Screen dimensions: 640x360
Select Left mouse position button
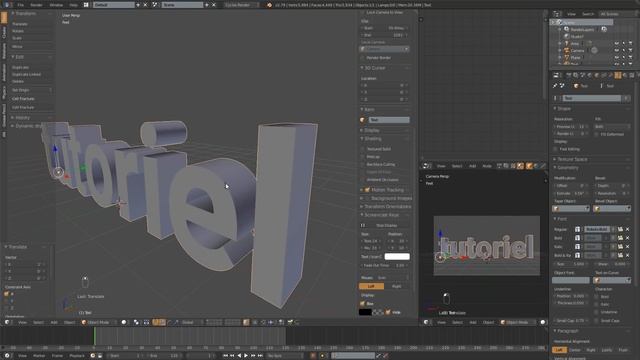[x=371, y=286]
